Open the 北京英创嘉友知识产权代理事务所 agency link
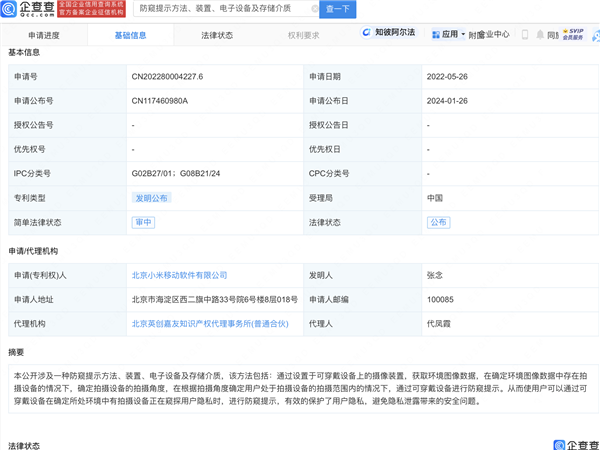This screenshot has width=600, height=450. click(210, 323)
